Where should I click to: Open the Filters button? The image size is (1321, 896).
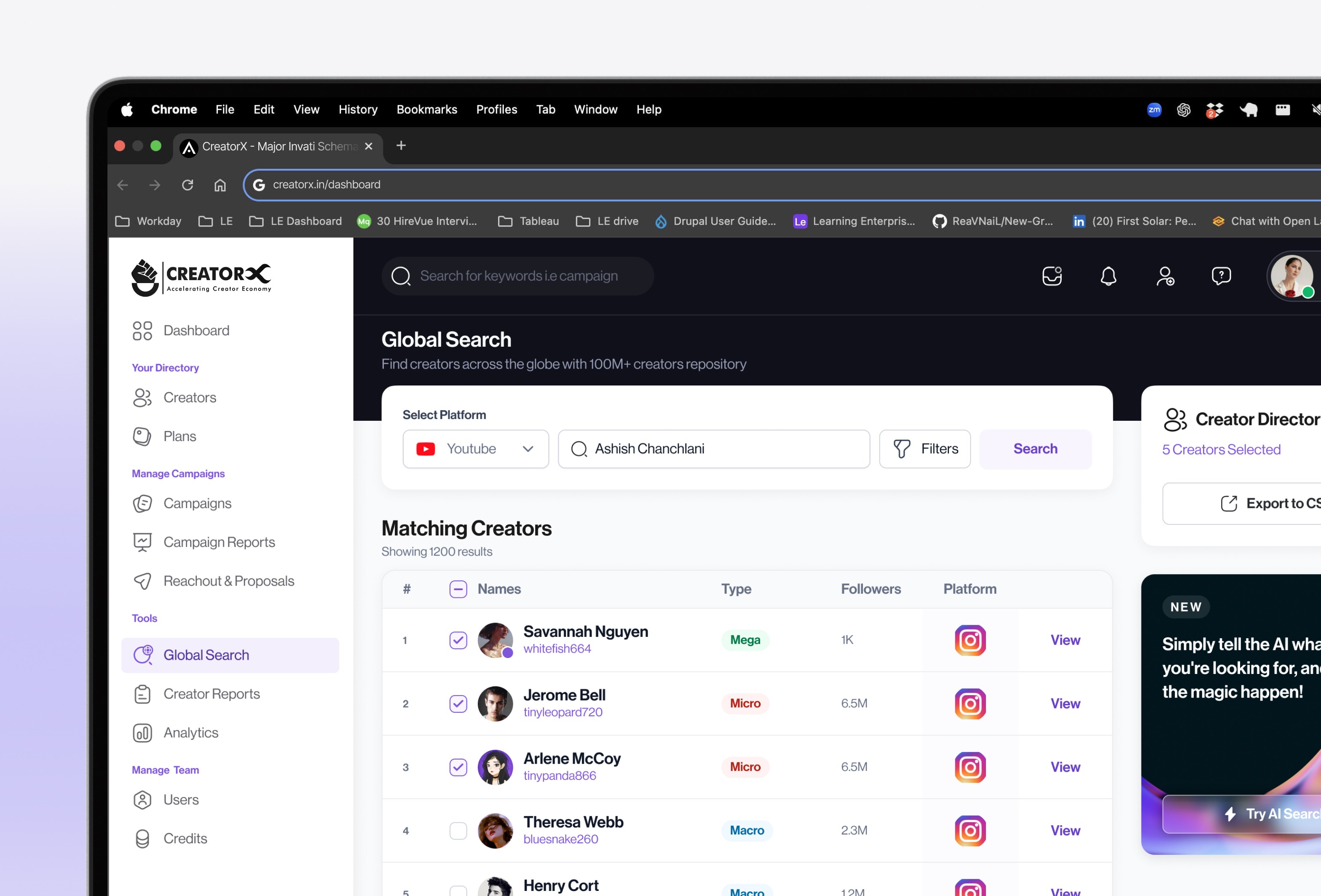[925, 449]
